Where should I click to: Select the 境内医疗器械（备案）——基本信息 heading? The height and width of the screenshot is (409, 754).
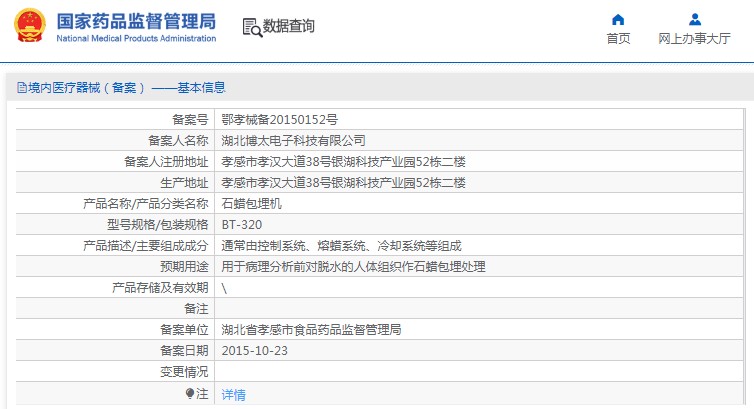pyautogui.click(x=126, y=87)
